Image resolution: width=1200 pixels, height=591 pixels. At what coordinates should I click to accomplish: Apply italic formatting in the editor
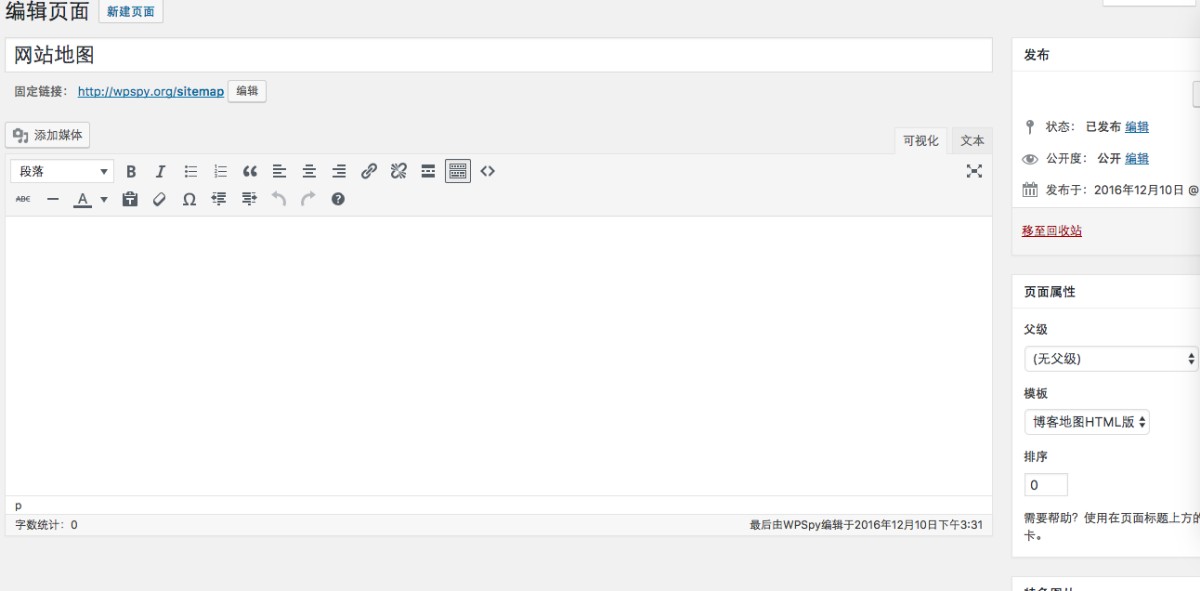point(160,171)
